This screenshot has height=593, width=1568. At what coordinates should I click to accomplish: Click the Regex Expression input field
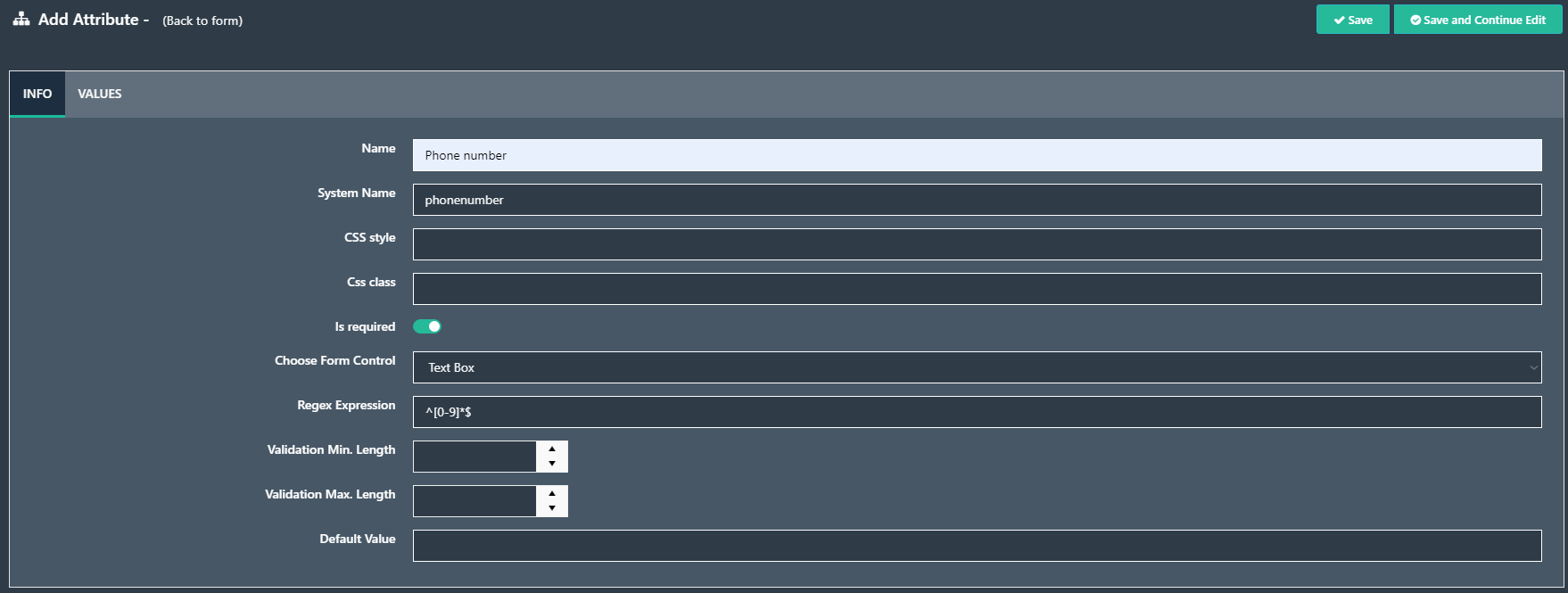(x=977, y=412)
